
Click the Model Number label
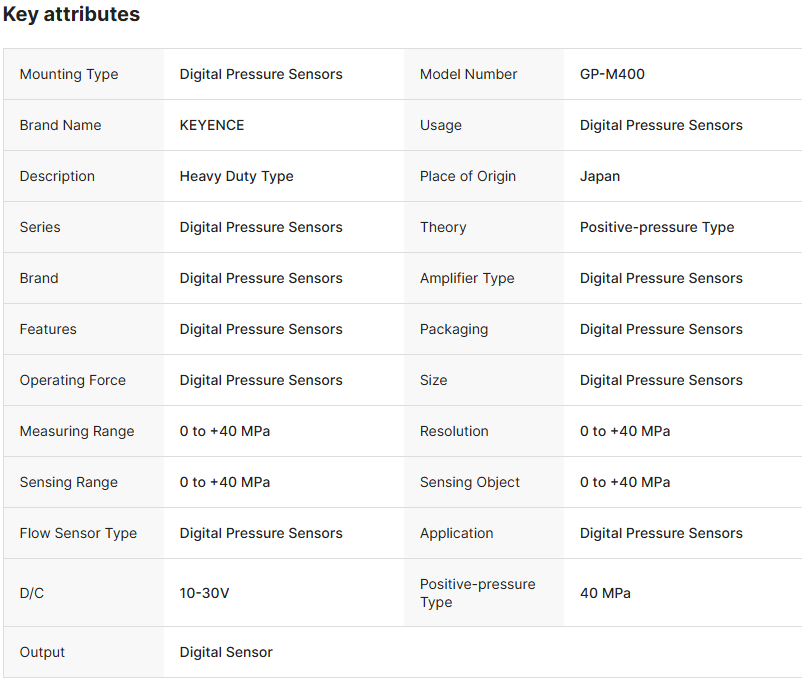469,74
